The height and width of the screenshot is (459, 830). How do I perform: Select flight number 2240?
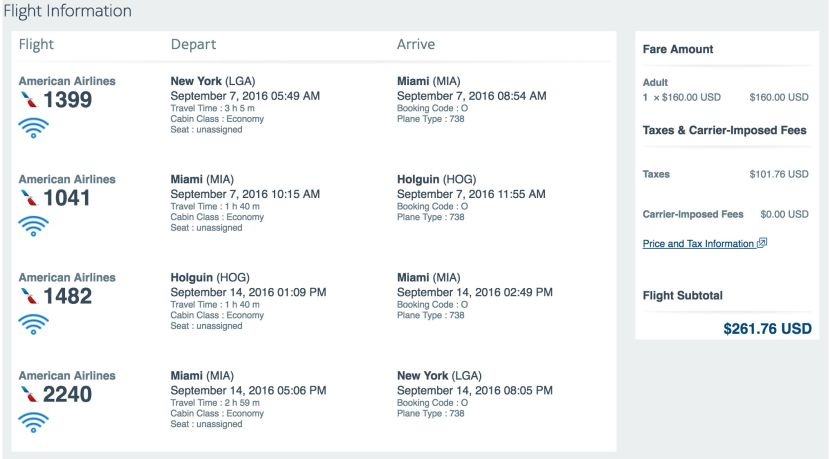[66, 394]
